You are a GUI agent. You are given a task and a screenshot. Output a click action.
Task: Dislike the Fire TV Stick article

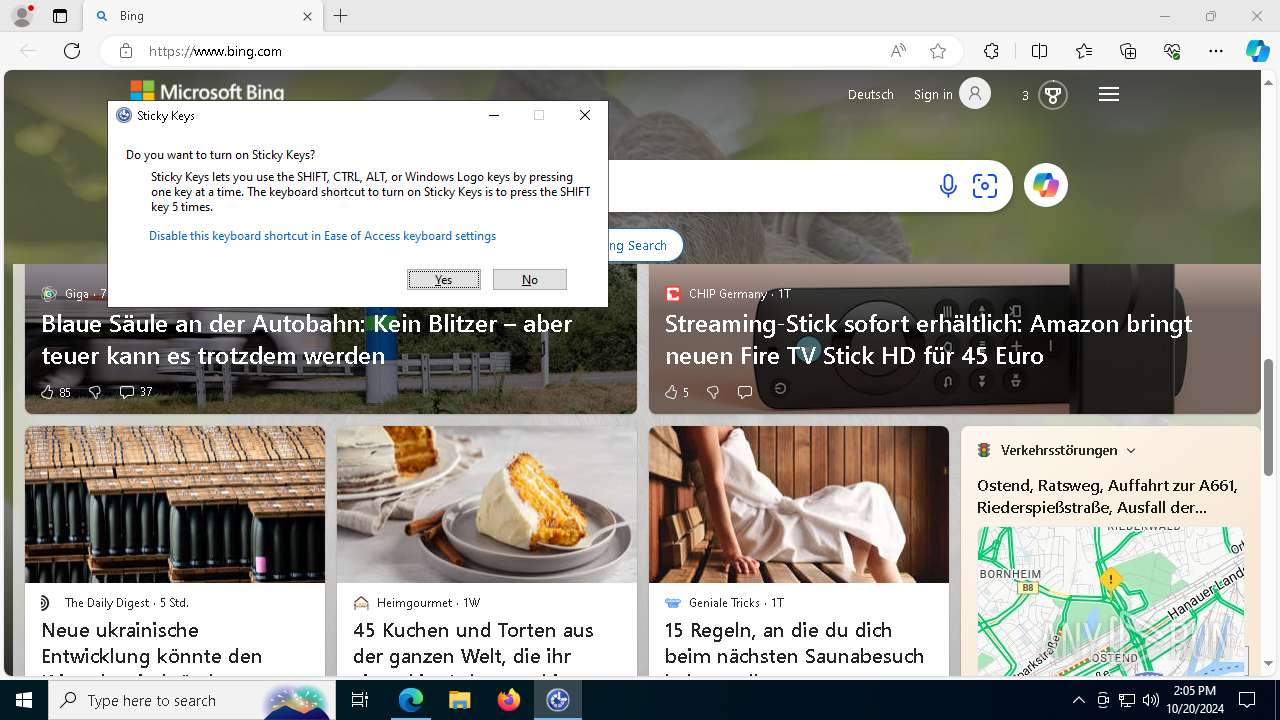713,392
